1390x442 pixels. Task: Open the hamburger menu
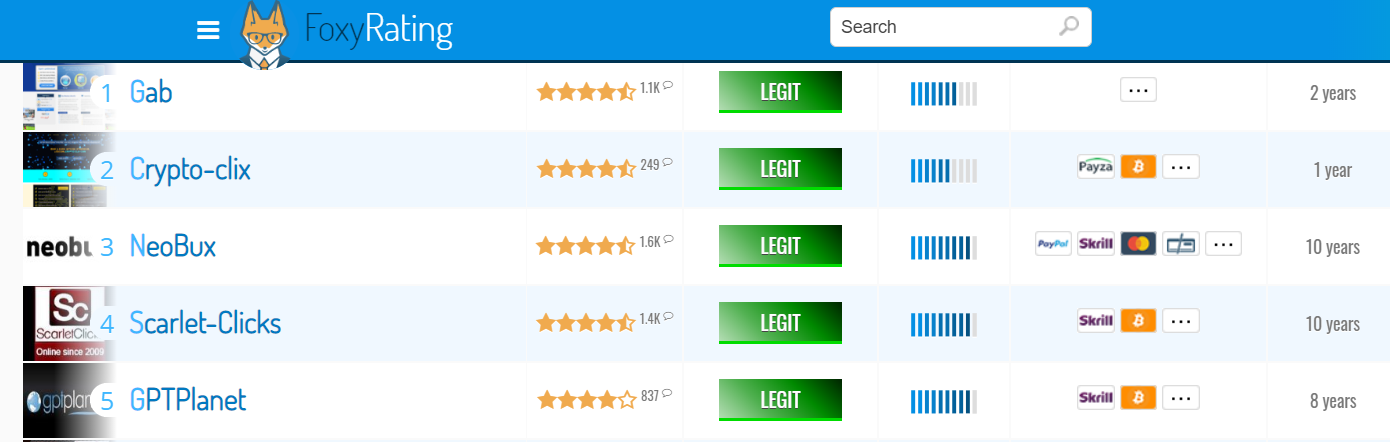click(208, 31)
